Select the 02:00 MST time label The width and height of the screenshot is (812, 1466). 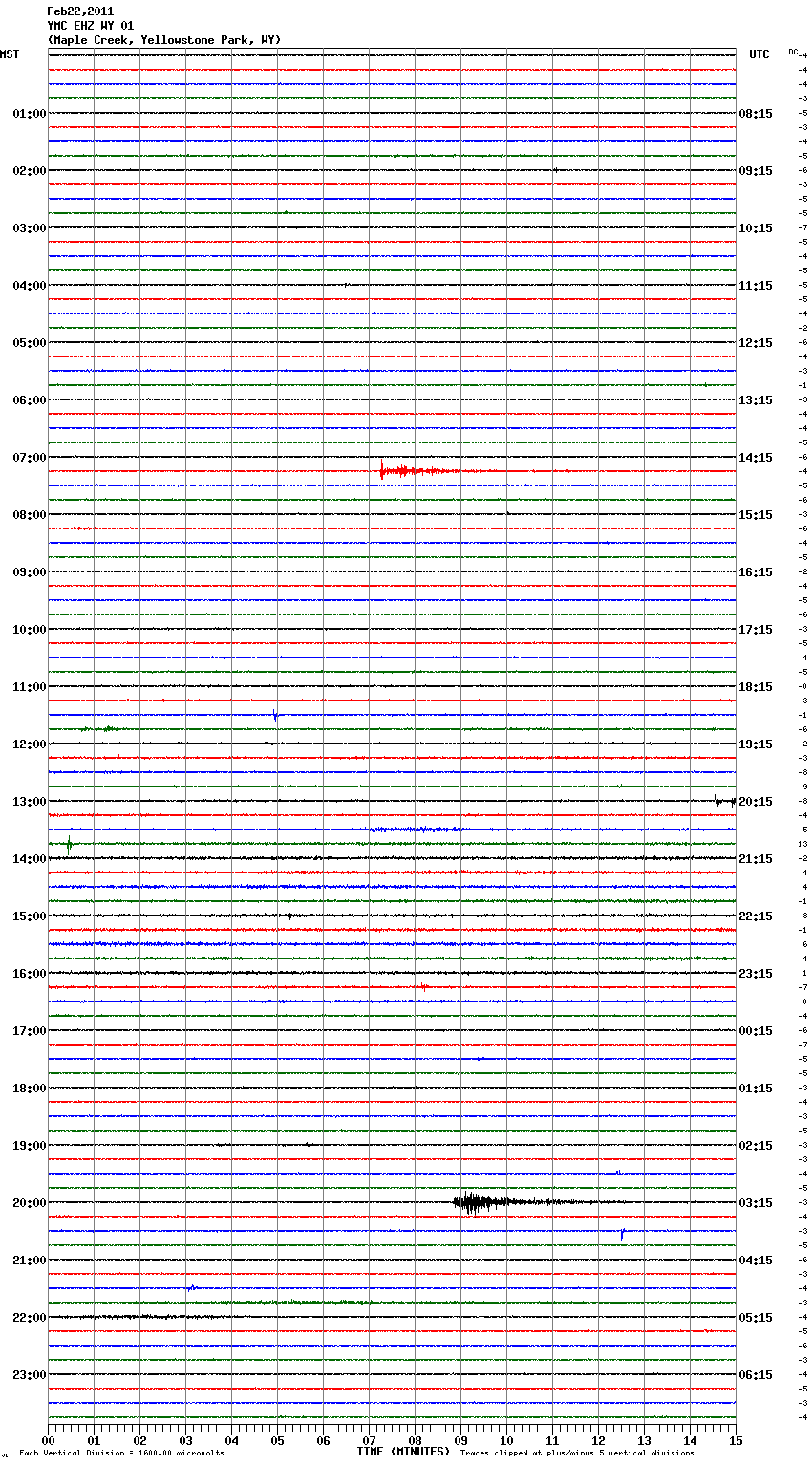[x=30, y=171]
